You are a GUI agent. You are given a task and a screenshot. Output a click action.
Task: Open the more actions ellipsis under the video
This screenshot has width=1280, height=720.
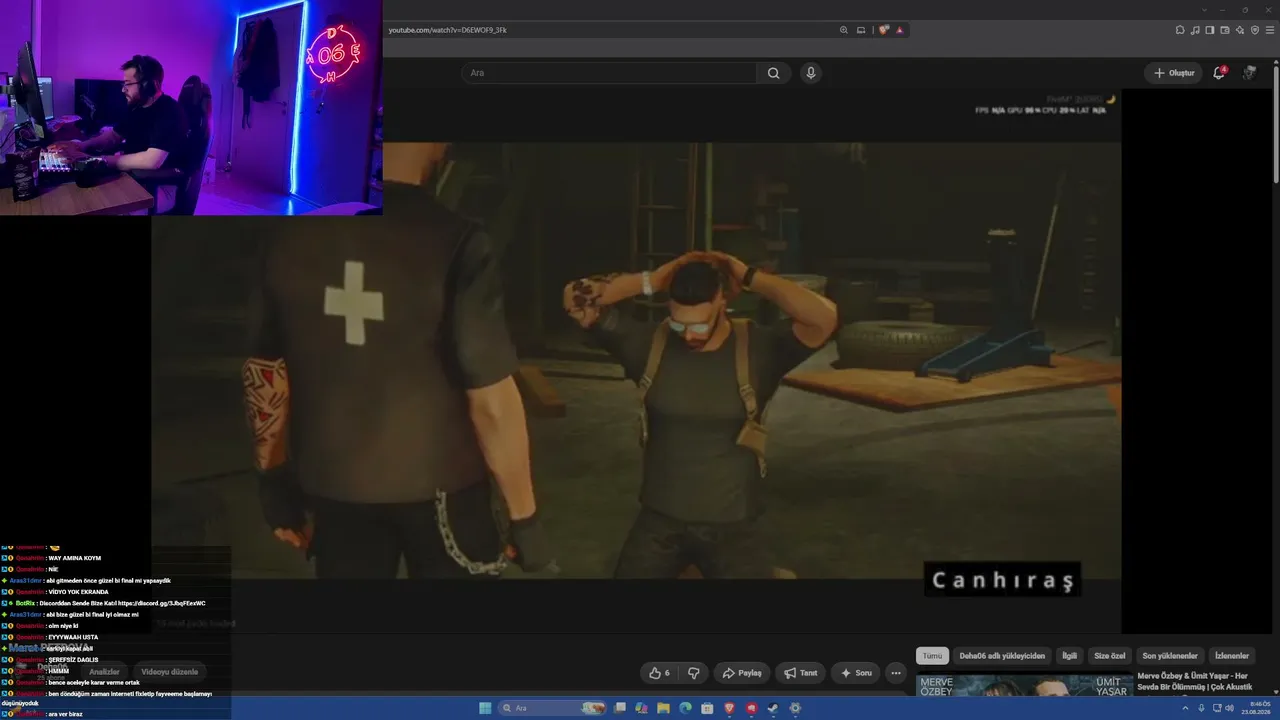coord(896,673)
